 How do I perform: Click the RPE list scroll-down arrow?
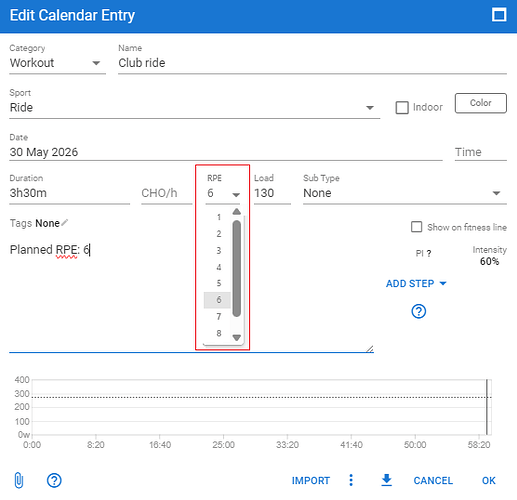tap(237, 338)
